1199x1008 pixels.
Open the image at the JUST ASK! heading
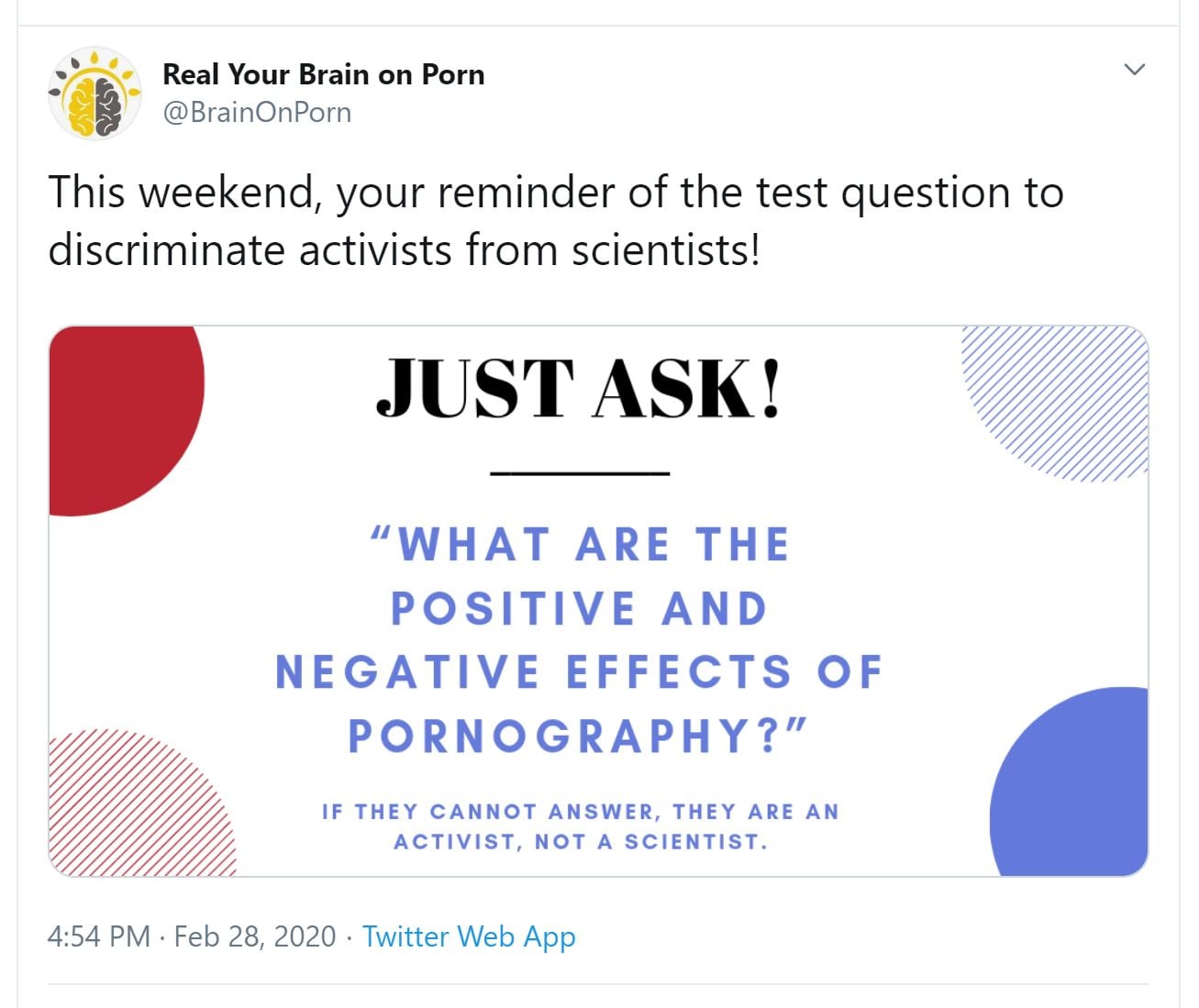[578, 389]
